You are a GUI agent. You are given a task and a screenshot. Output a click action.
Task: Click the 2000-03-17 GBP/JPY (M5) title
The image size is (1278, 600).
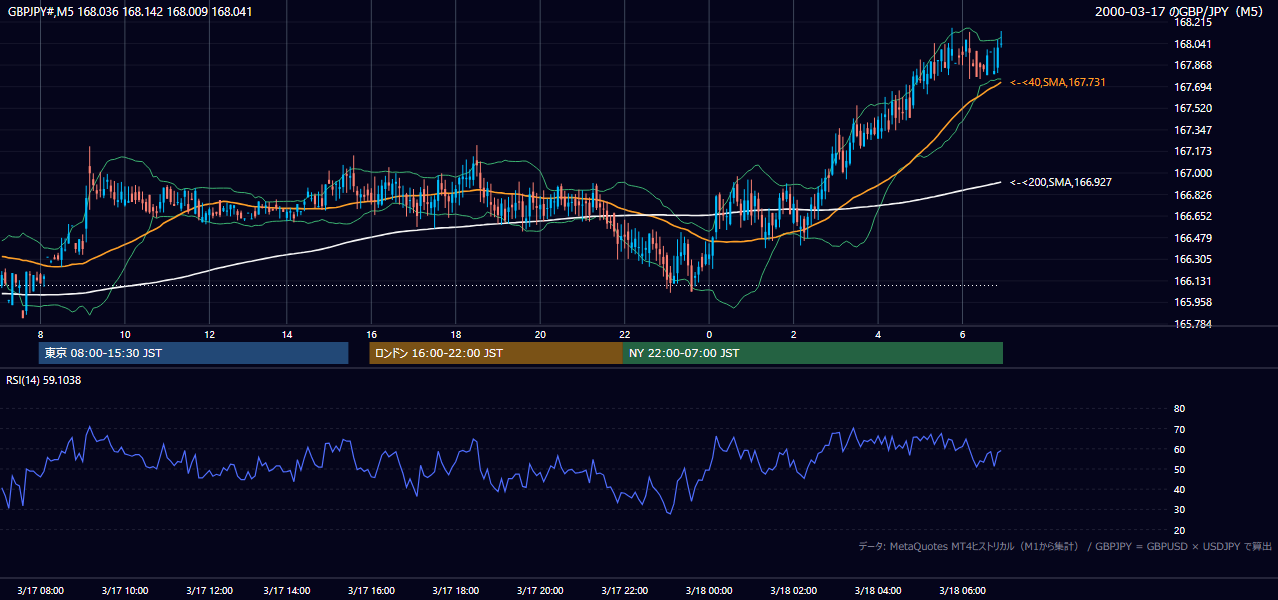[x=1181, y=12]
